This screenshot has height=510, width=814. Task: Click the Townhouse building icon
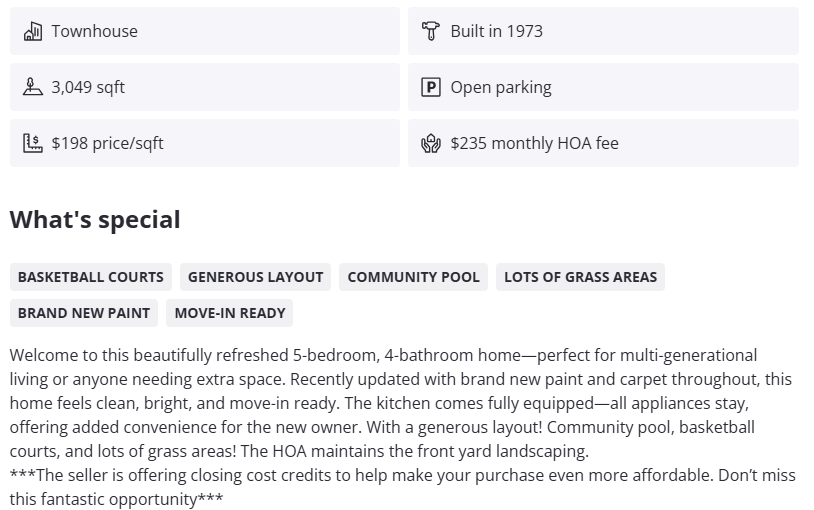click(x=32, y=31)
